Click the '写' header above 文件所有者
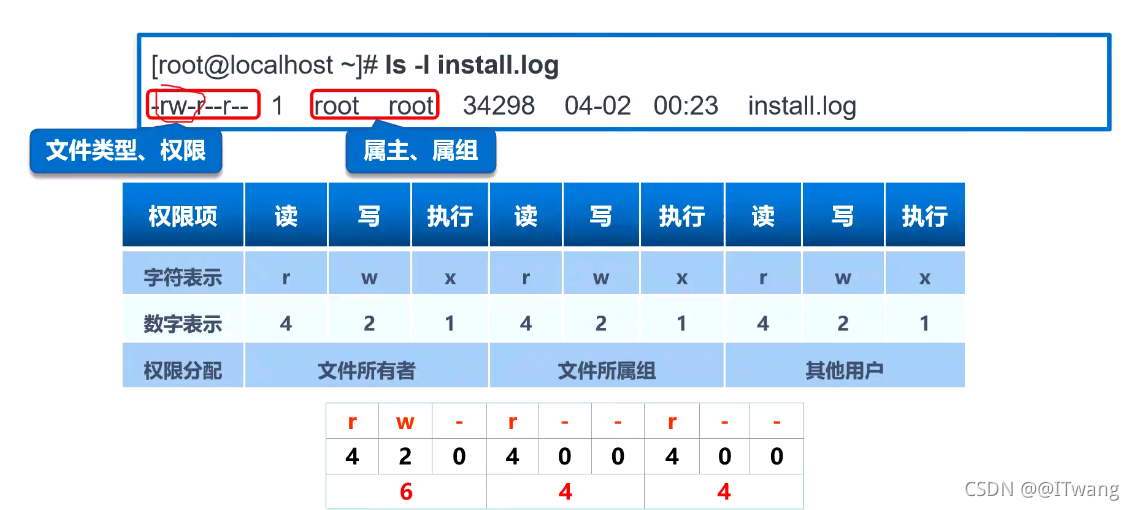Viewport: 1134px width, 510px height. [x=369, y=216]
